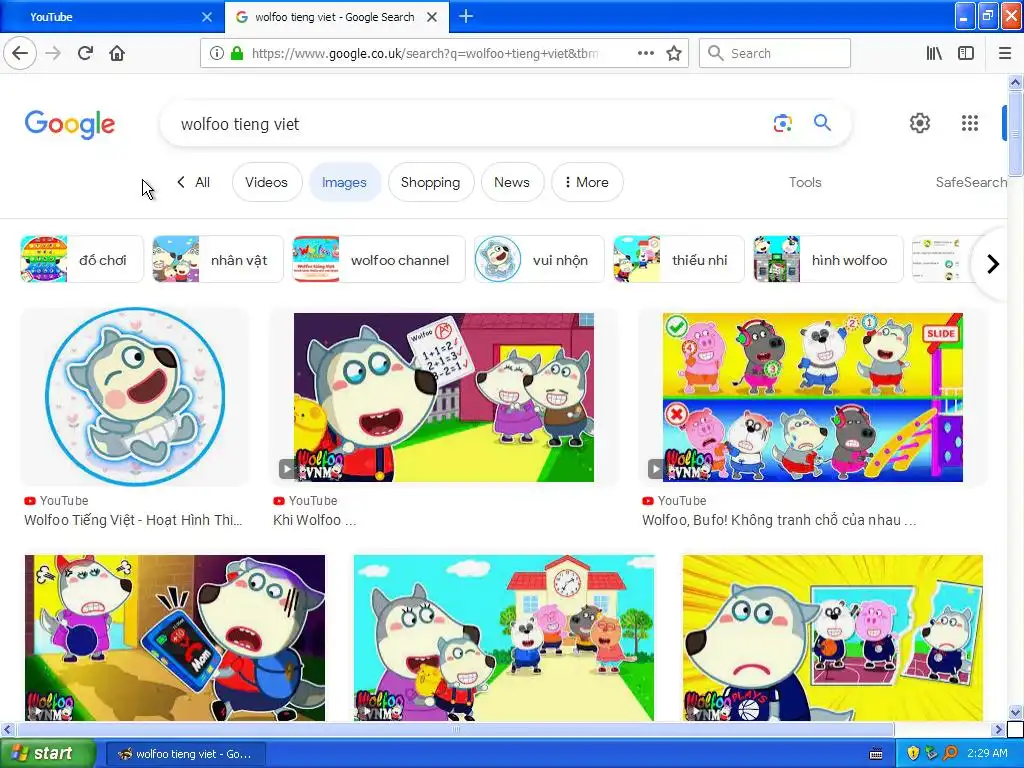This screenshot has height=768, width=1024.
Task: Open Google quick settings gear
Action: click(920, 123)
